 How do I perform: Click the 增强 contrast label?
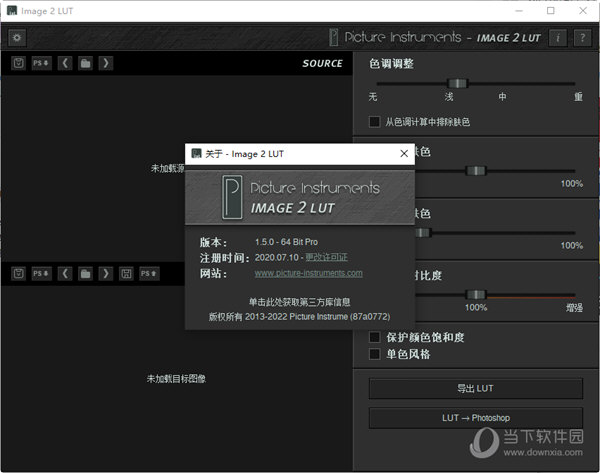coord(574,307)
